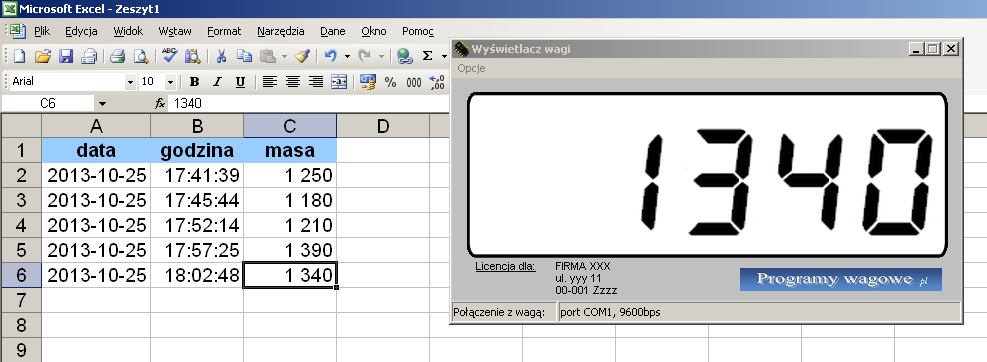Open the Arial font name dropdown
This screenshot has height=362, width=987.
(x=130, y=82)
